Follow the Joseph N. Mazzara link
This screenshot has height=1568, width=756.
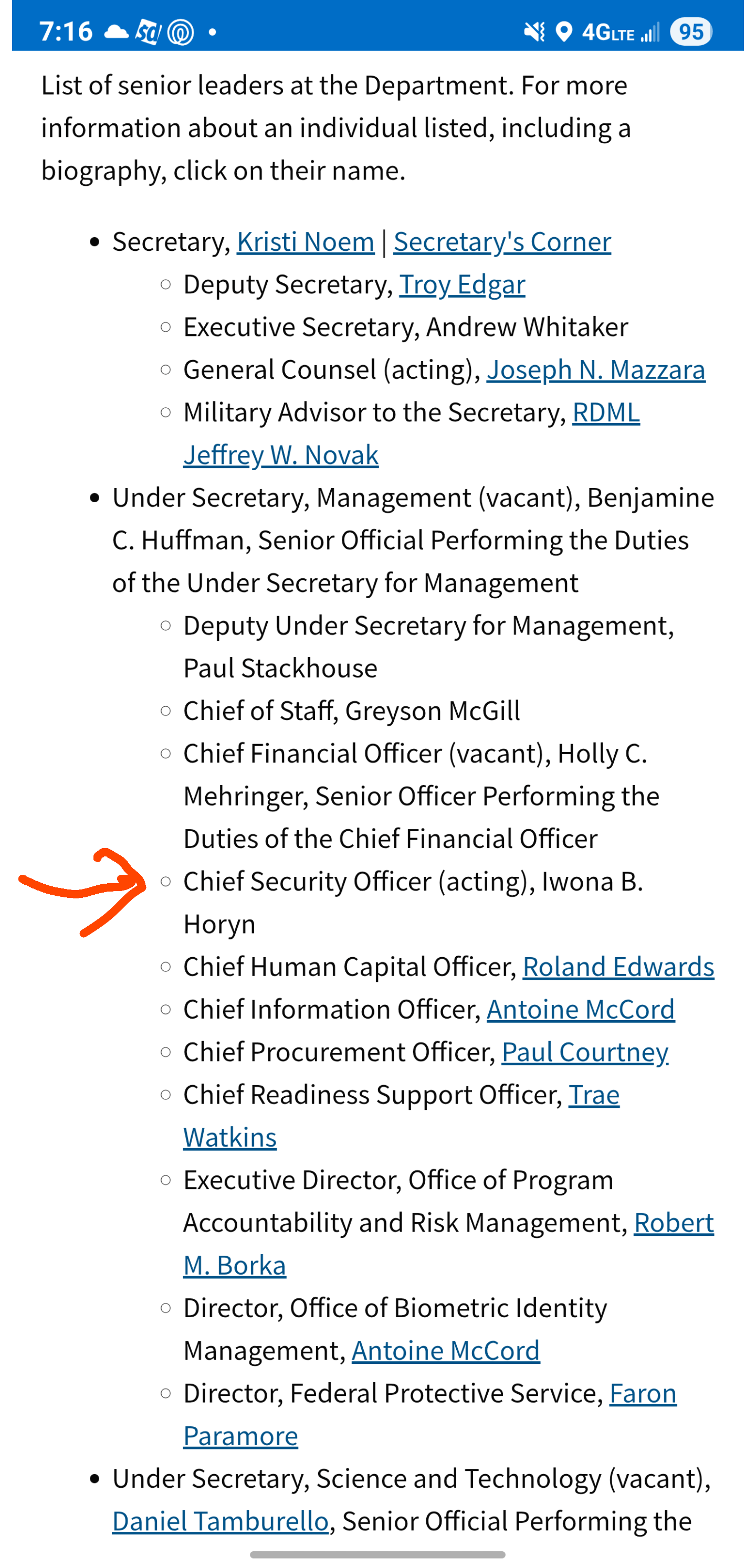click(596, 369)
